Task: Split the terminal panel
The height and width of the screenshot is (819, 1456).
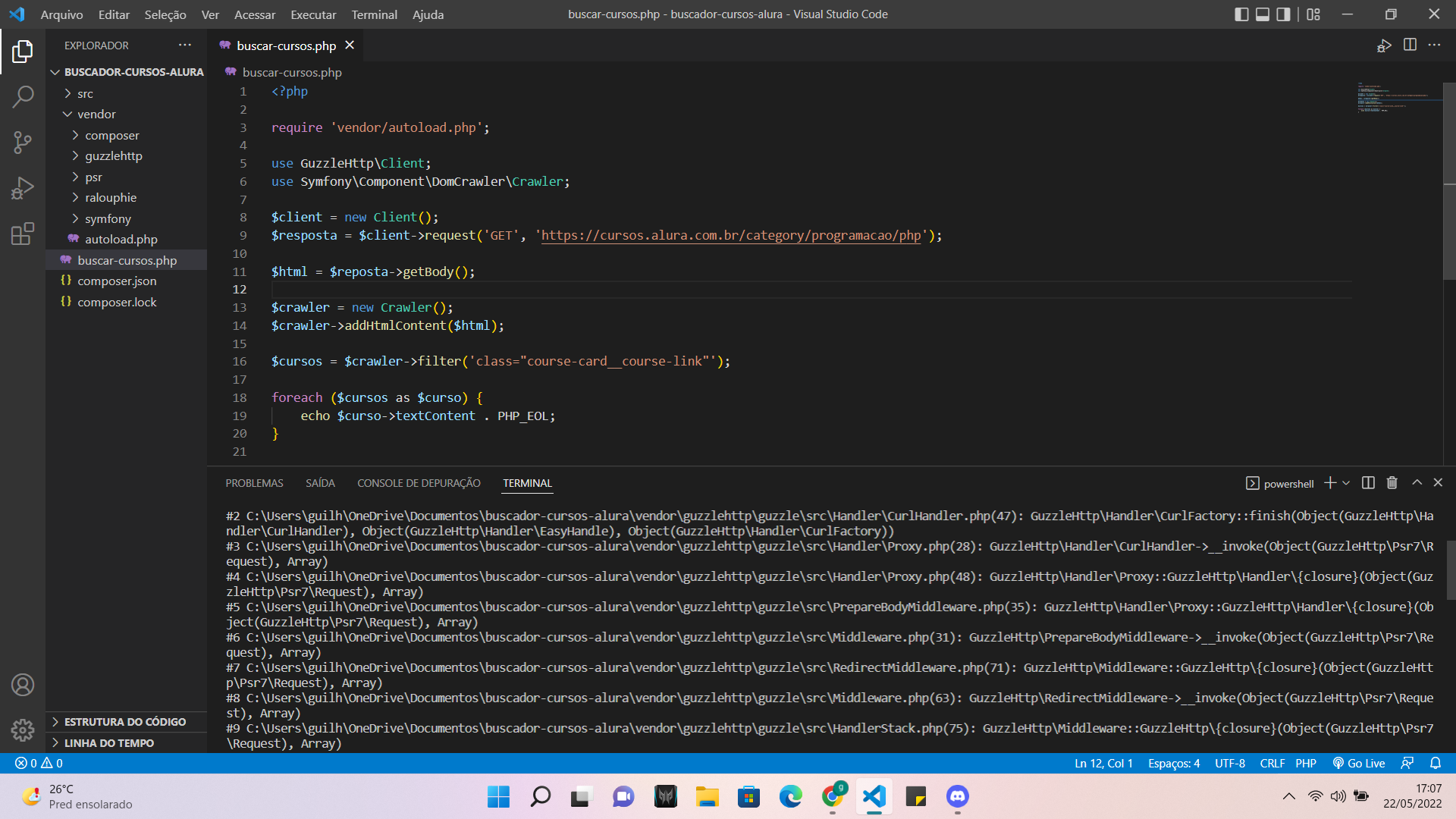Action: 1368,483
